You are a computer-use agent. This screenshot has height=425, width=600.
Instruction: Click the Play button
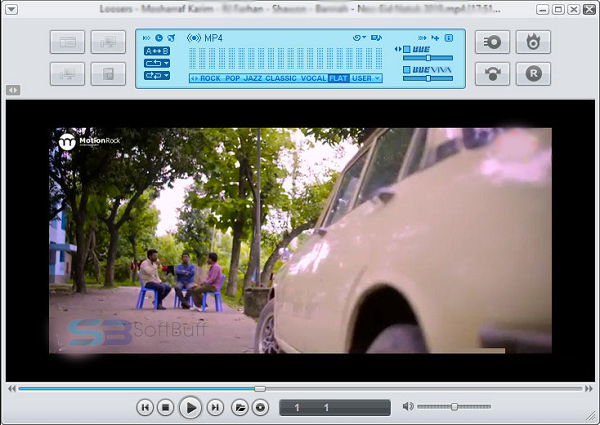pos(190,407)
